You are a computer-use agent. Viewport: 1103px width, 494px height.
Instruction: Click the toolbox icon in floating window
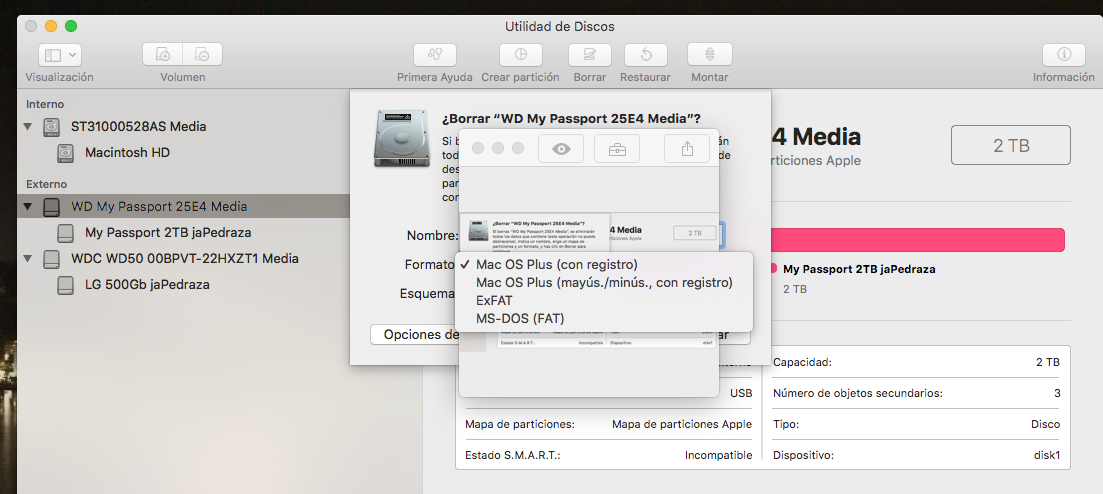click(617, 148)
